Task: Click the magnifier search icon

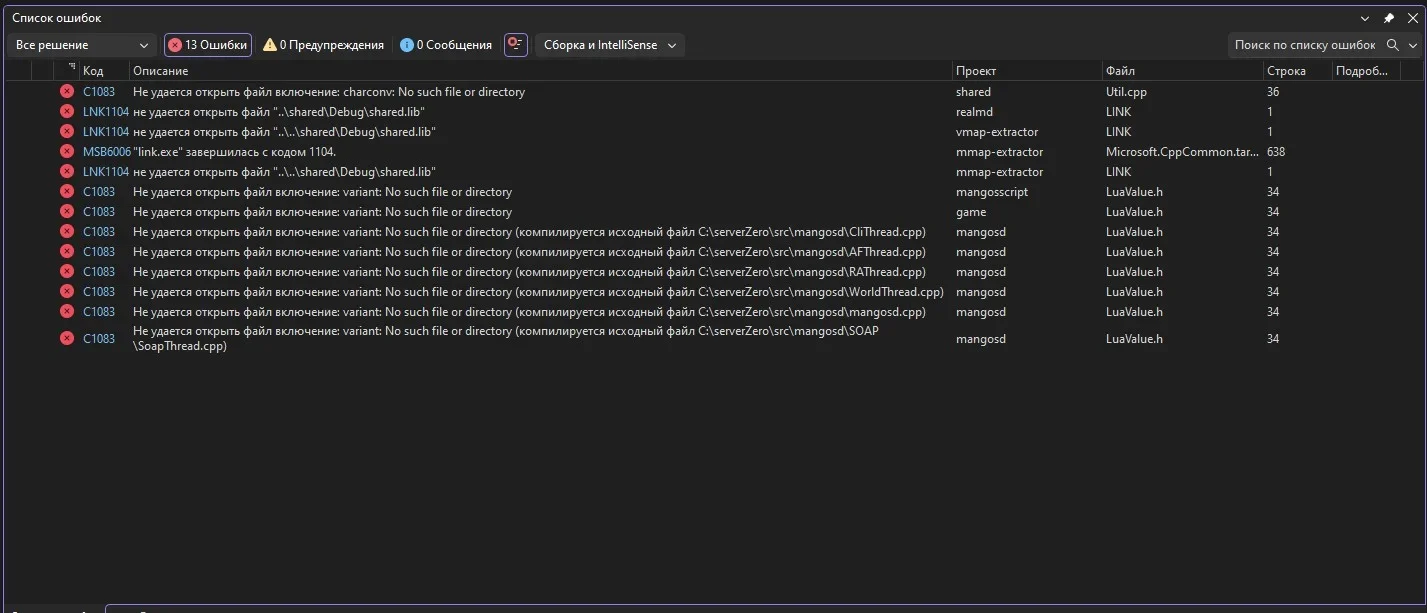Action: (1394, 45)
